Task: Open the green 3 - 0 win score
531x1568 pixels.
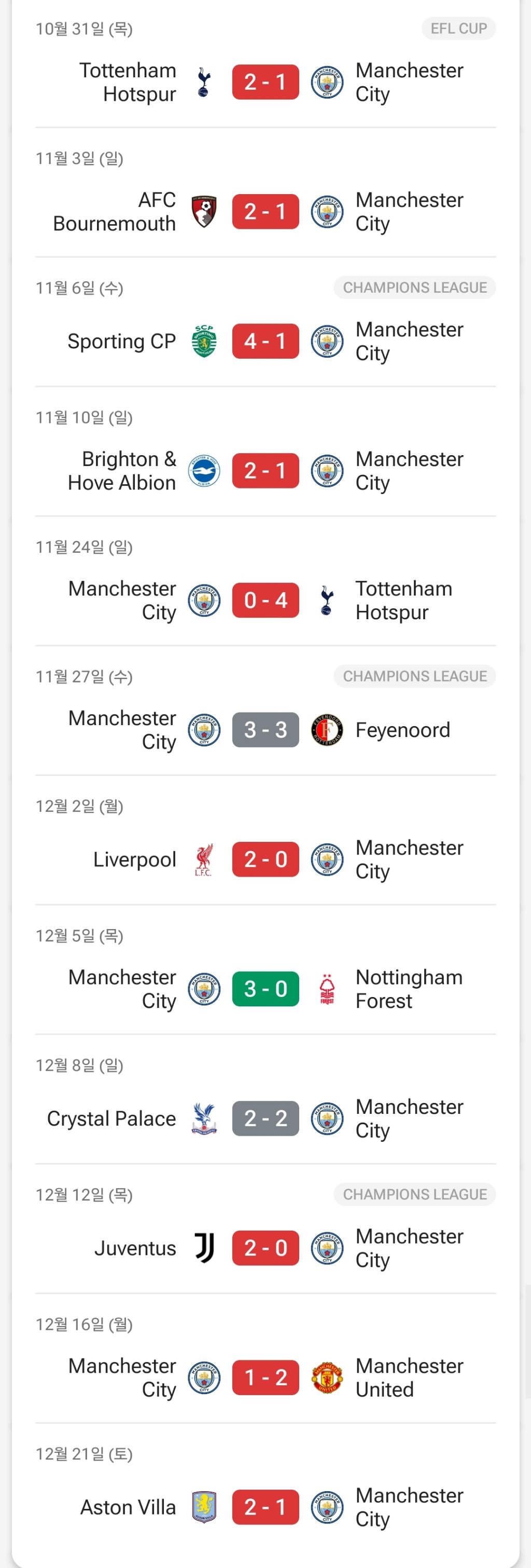Action: click(265, 989)
